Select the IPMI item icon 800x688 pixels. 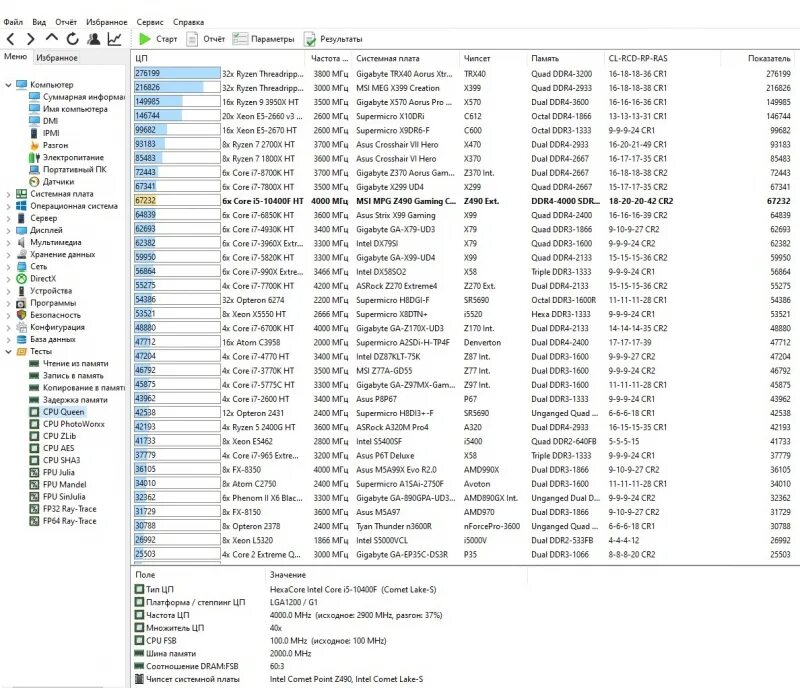(34, 133)
